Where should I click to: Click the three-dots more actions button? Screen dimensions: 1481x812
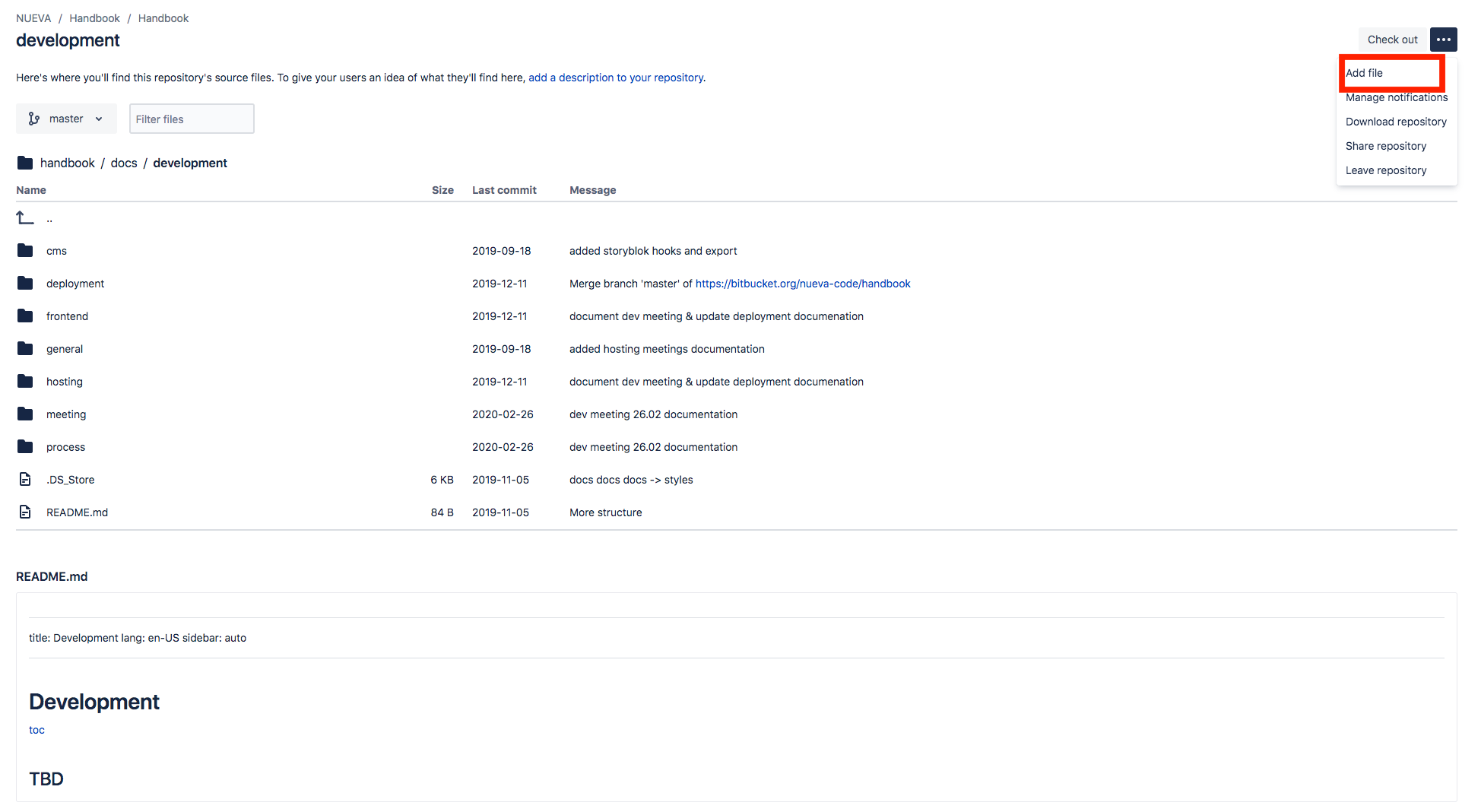[1443, 40]
